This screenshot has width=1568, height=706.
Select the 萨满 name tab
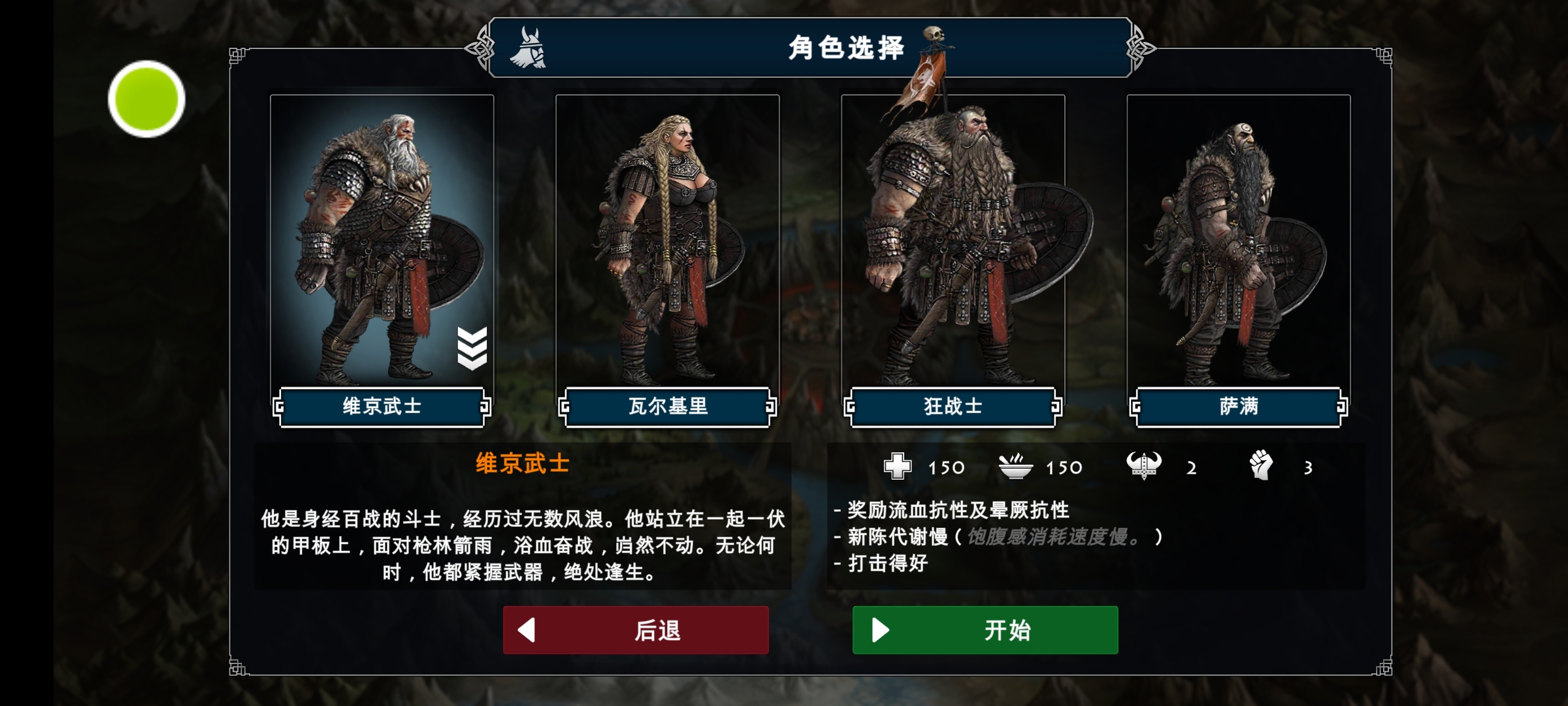1238,407
